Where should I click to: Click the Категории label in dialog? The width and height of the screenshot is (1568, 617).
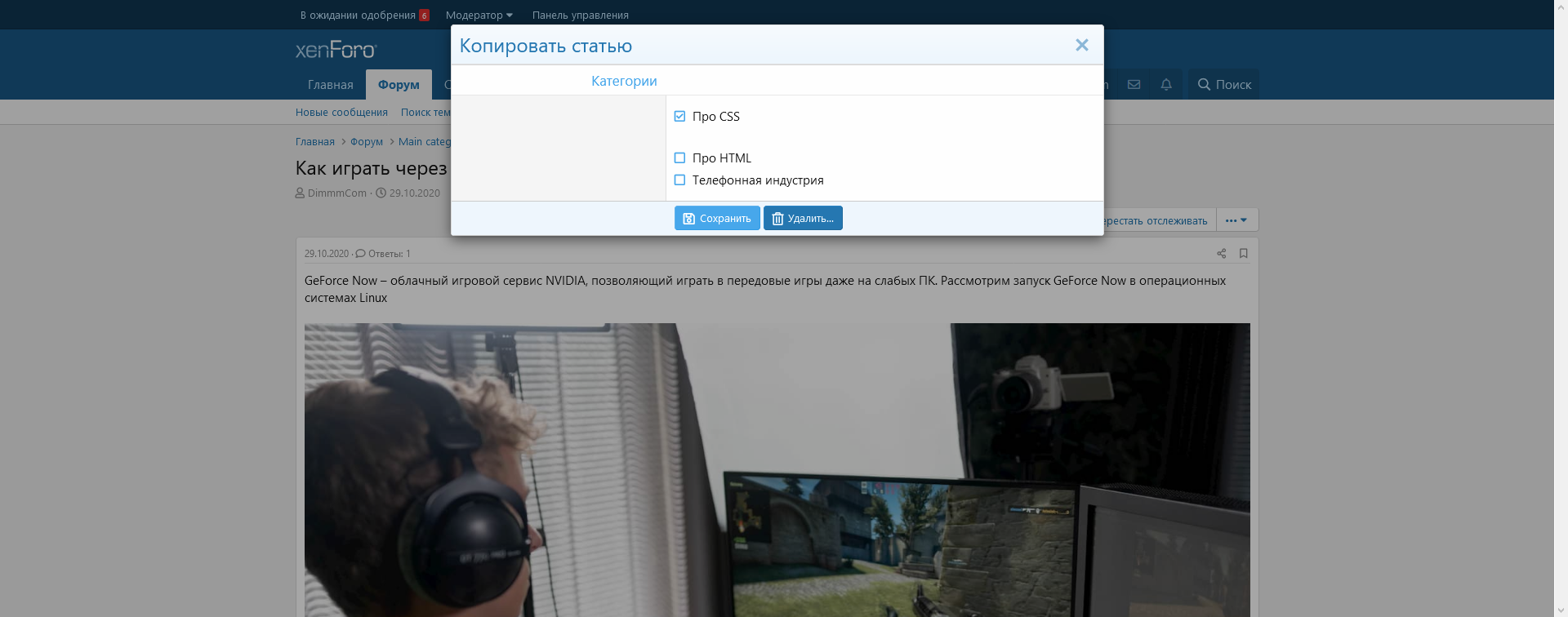pos(624,81)
